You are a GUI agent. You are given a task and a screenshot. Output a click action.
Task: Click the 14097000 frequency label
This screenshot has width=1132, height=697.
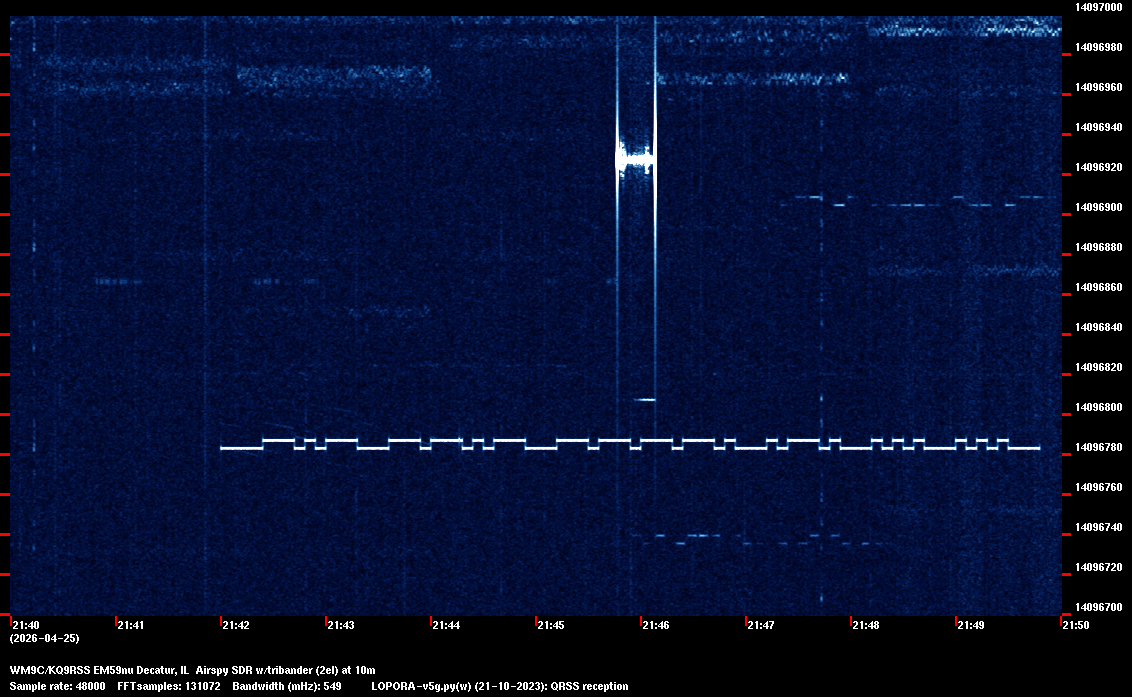[x=1097, y=7]
